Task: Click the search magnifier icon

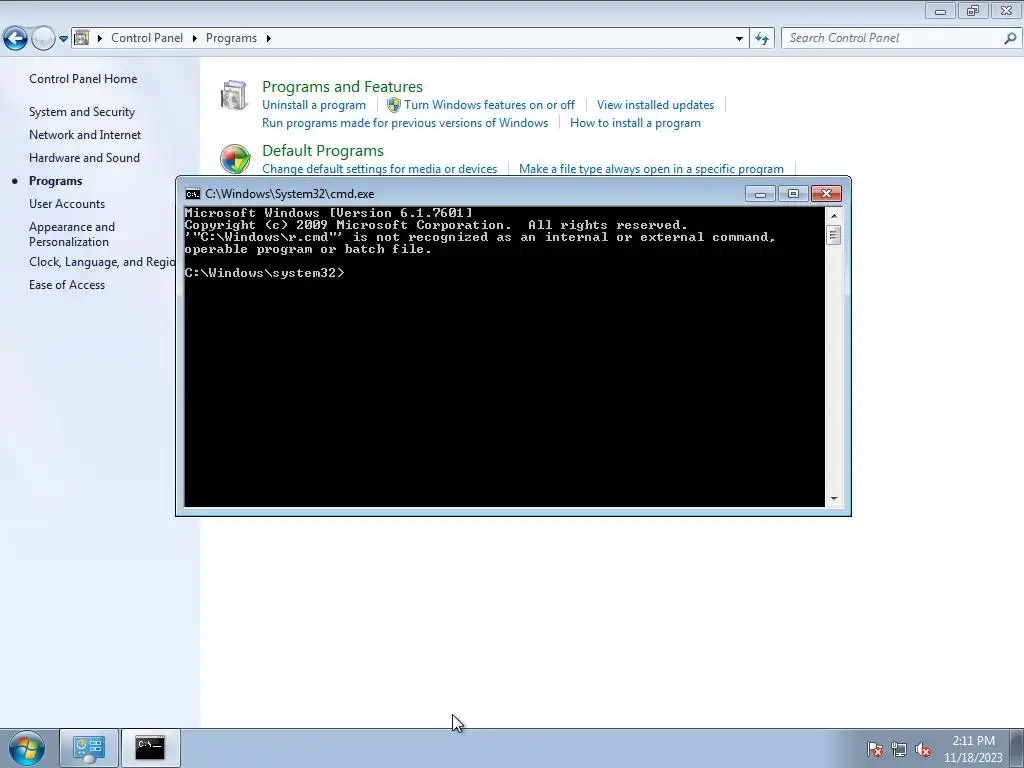Action: [1010, 38]
